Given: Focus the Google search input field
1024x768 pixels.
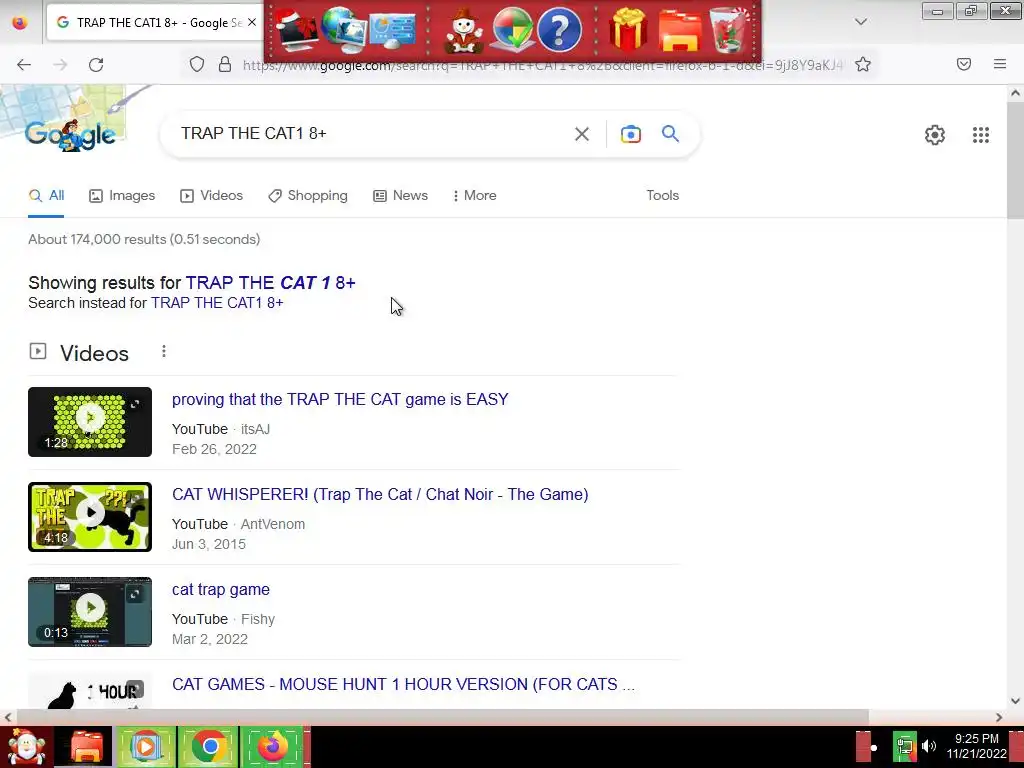Looking at the screenshot, I should tap(372, 133).
